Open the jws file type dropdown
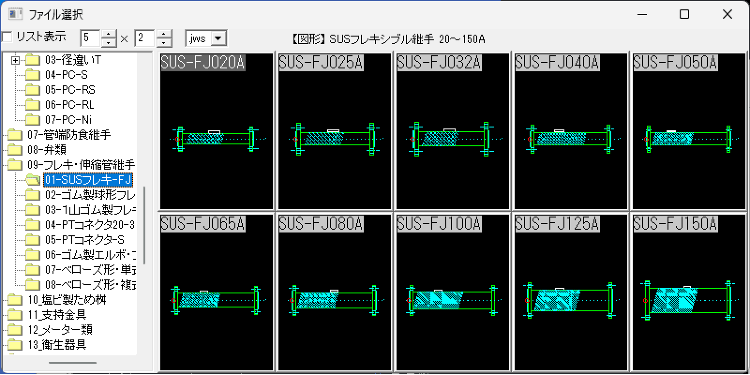The image size is (750, 375). (x=218, y=39)
